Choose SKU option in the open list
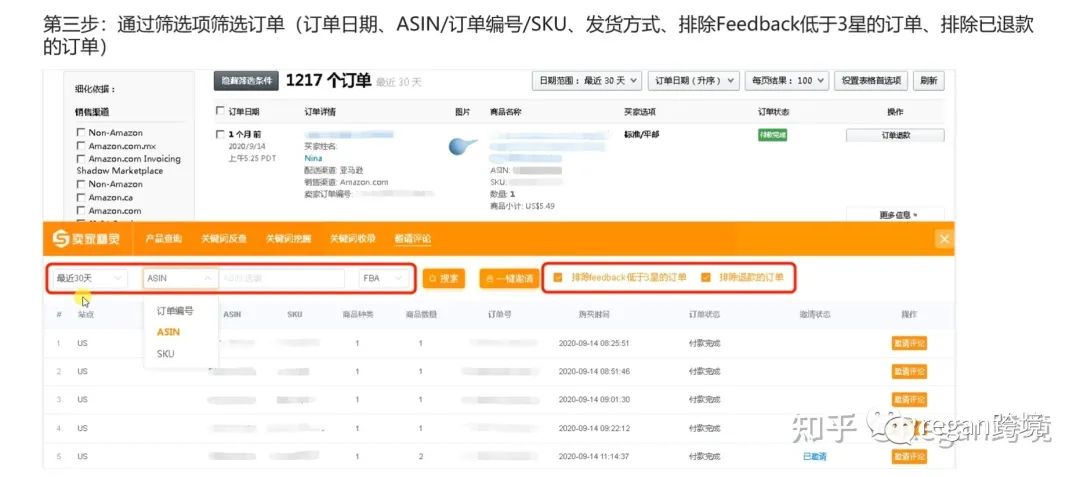This screenshot has width=1080, height=477. [165, 354]
